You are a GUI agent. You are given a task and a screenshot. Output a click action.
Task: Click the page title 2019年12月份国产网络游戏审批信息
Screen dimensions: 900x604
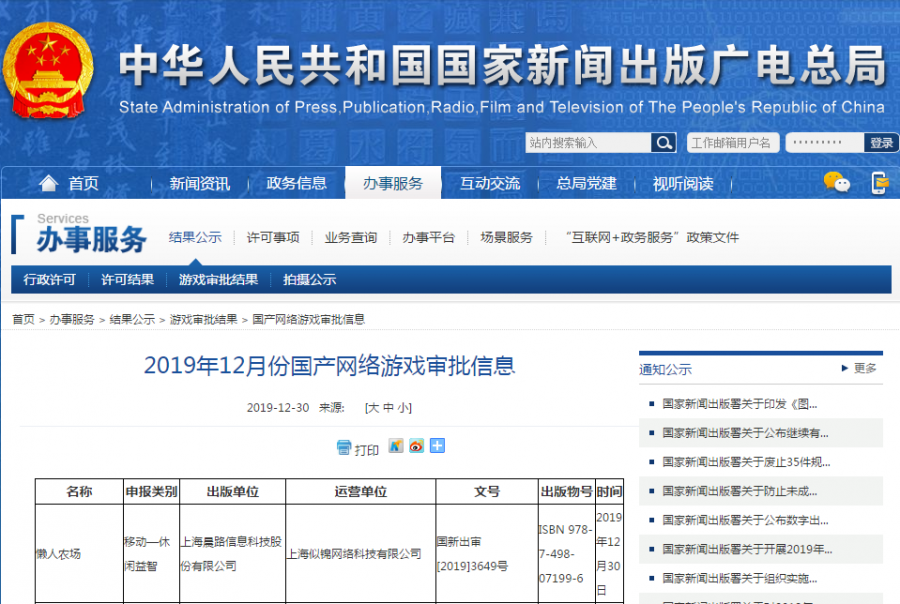coord(329,365)
